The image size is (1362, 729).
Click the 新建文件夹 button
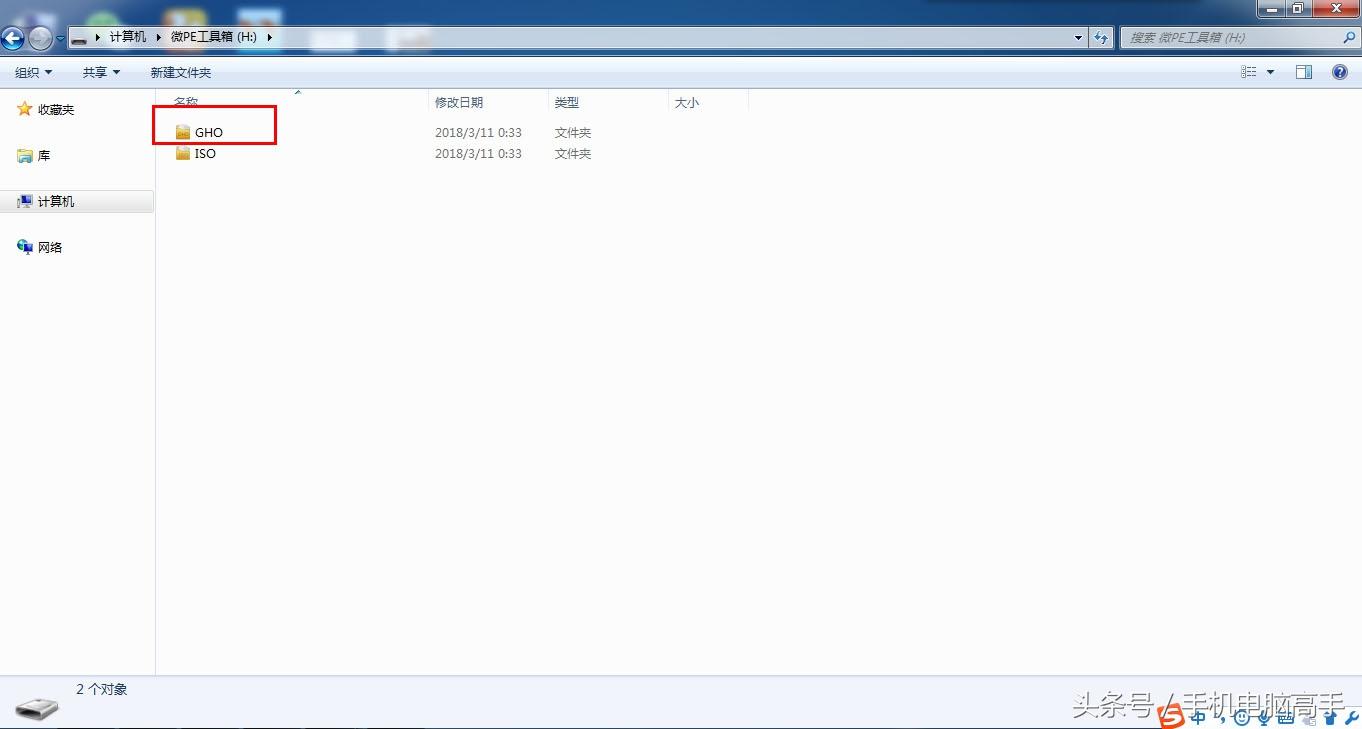(x=181, y=72)
